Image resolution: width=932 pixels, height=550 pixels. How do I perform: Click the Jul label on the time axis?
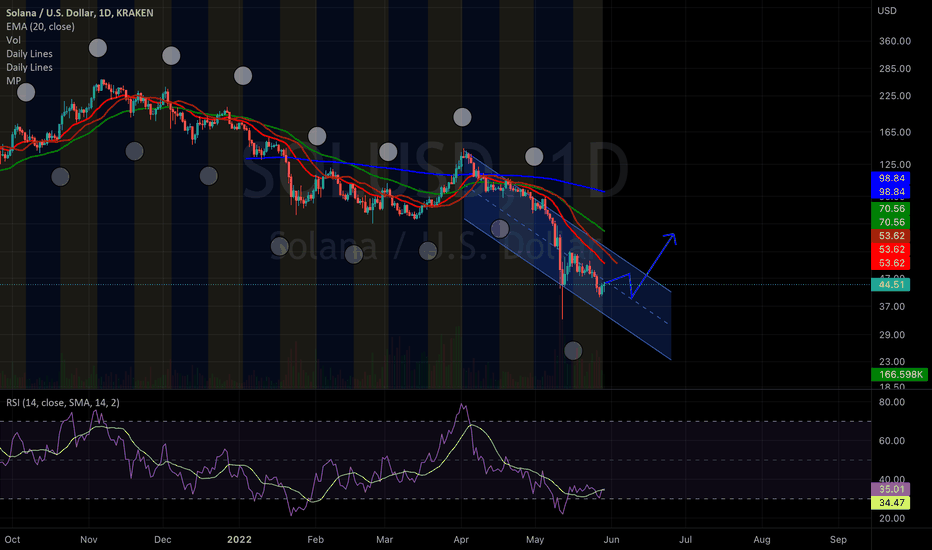(x=685, y=539)
